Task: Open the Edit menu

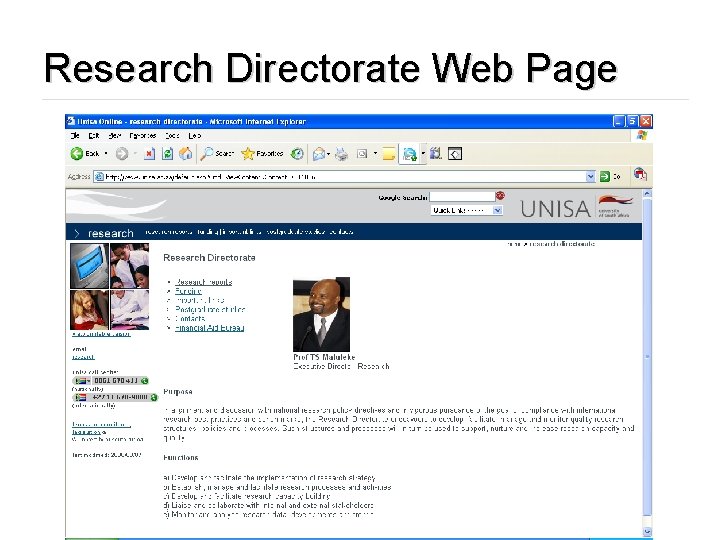Action: click(94, 135)
